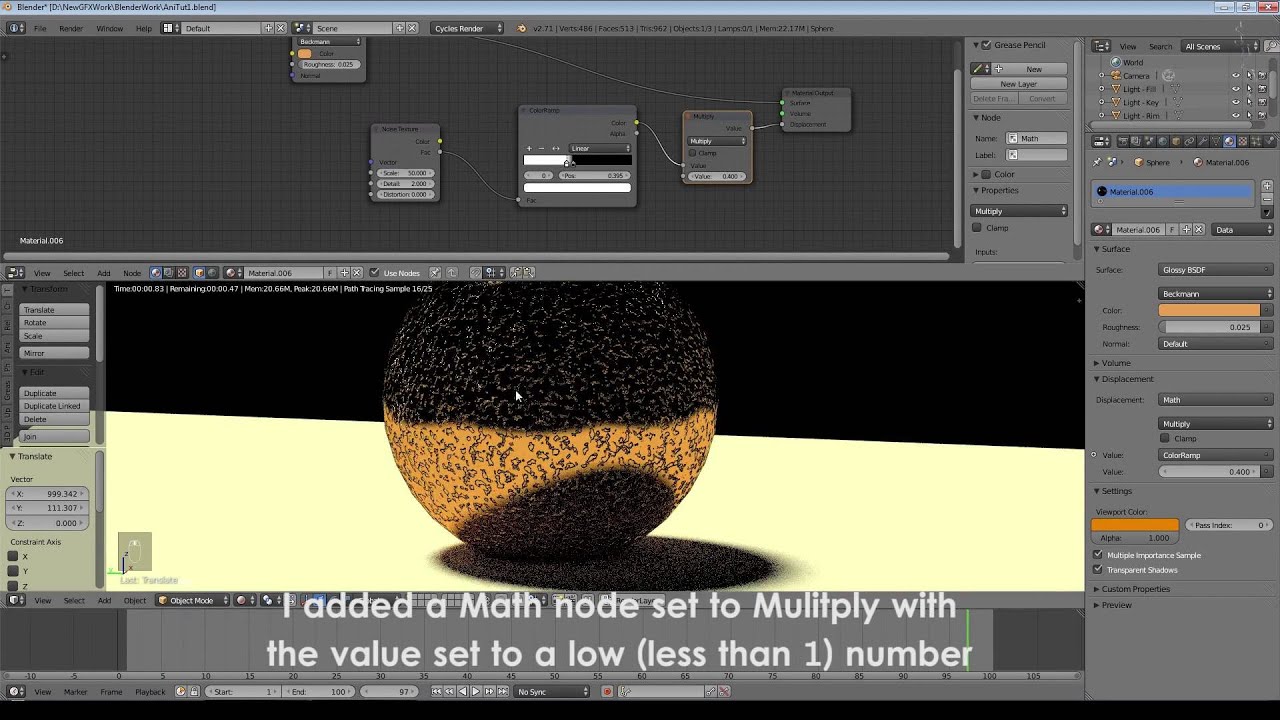Open the Node menu in node editor
Screen dimensions: 1280x720
point(132,273)
